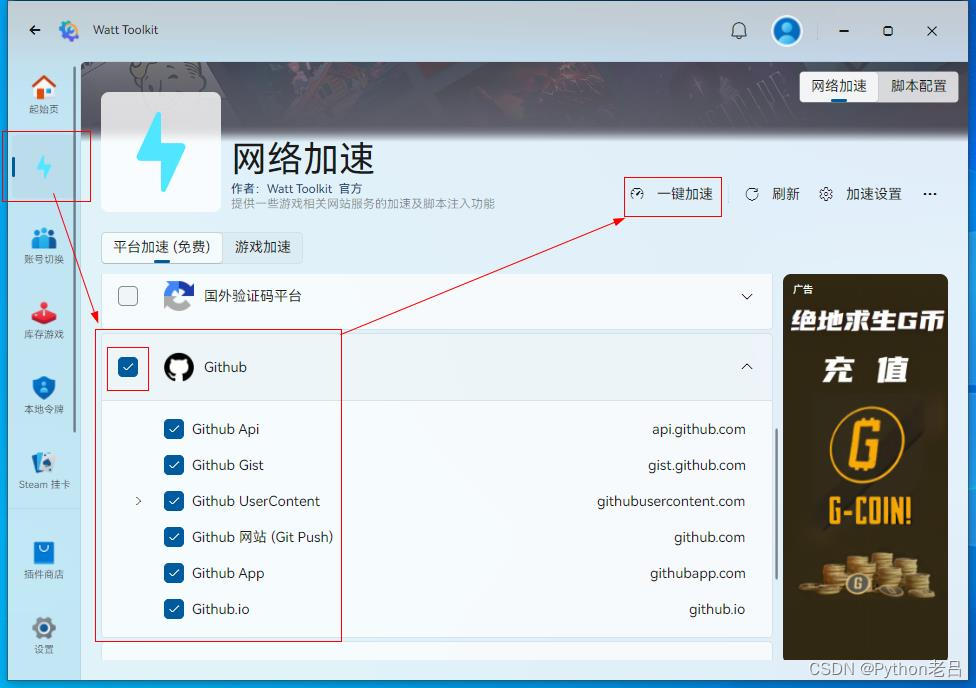Open Steam 挂卡 card idle sidebar icon
The width and height of the screenshot is (976, 688).
click(x=44, y=470)
